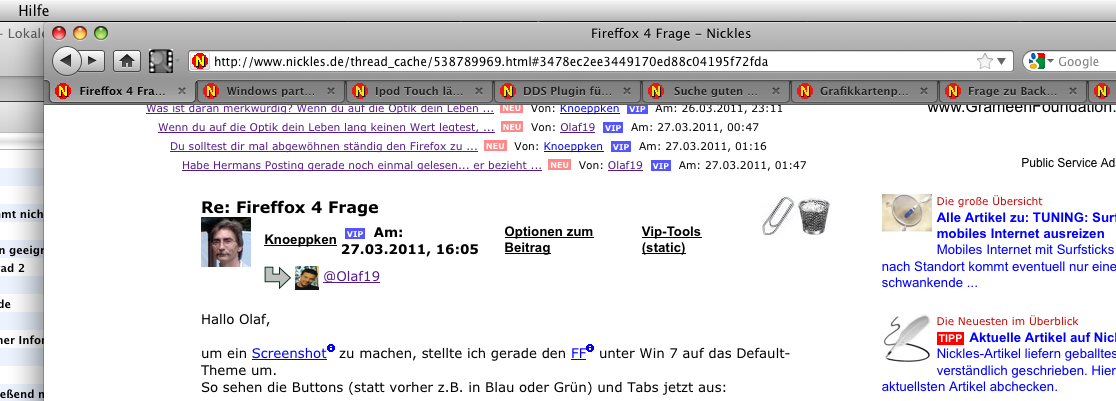Click the VIP badge beside Knoeppken's post name
1116x401 pixels.
(354, 234)
